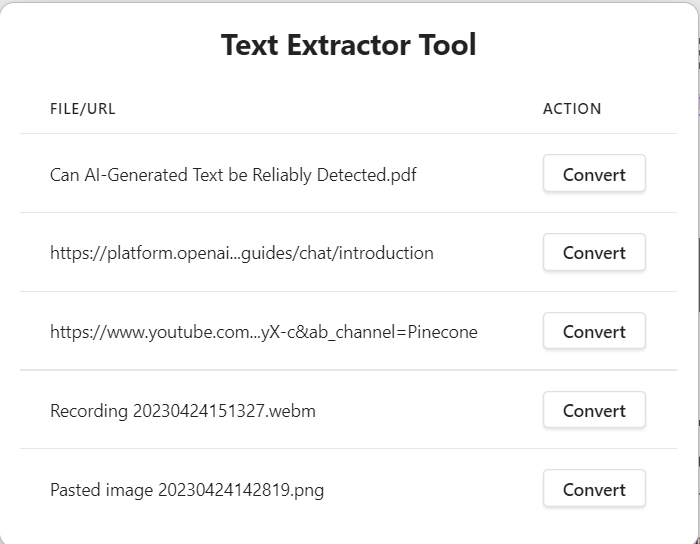Select 'Can AI-Generated Text be Reliably Detected.pdf' entry
Image resolution: width=700 pixels, height=544 pixels.
click(x=233, y=175)
